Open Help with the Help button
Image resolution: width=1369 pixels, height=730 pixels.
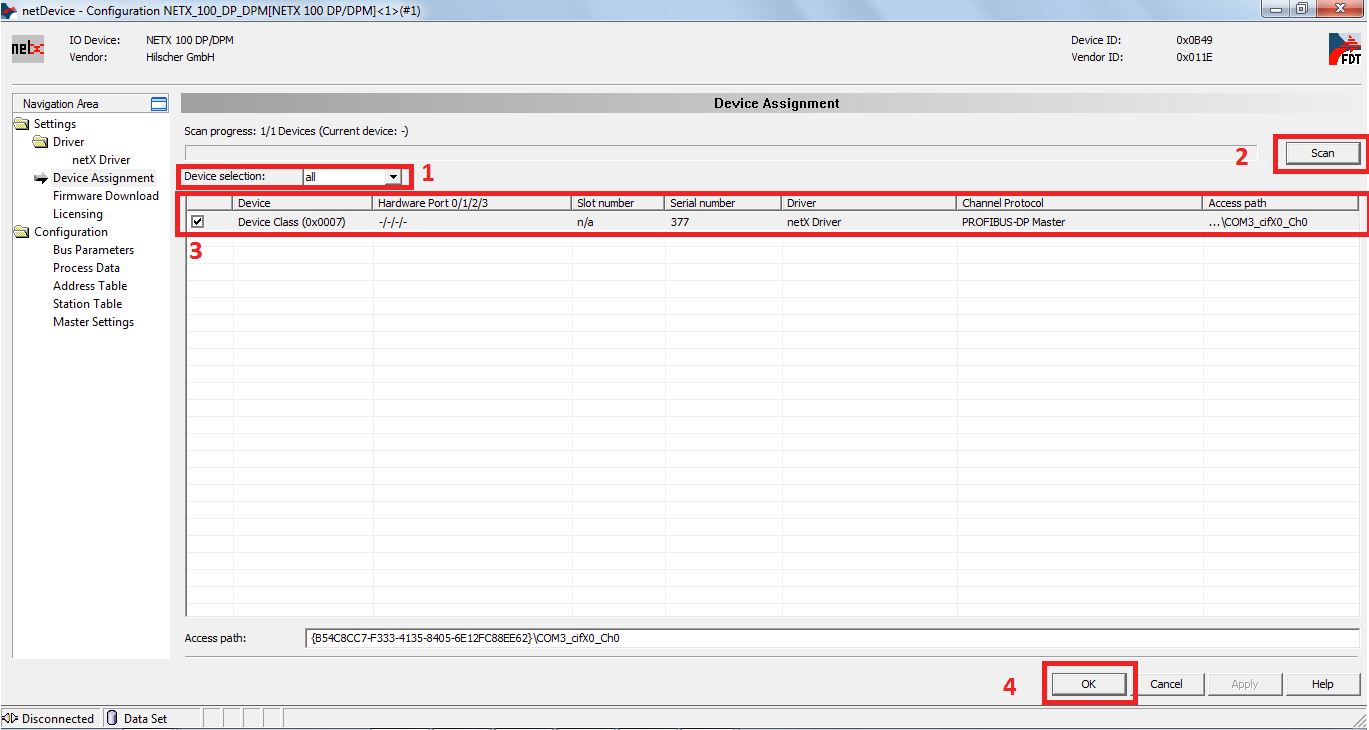coord(1322,684)
